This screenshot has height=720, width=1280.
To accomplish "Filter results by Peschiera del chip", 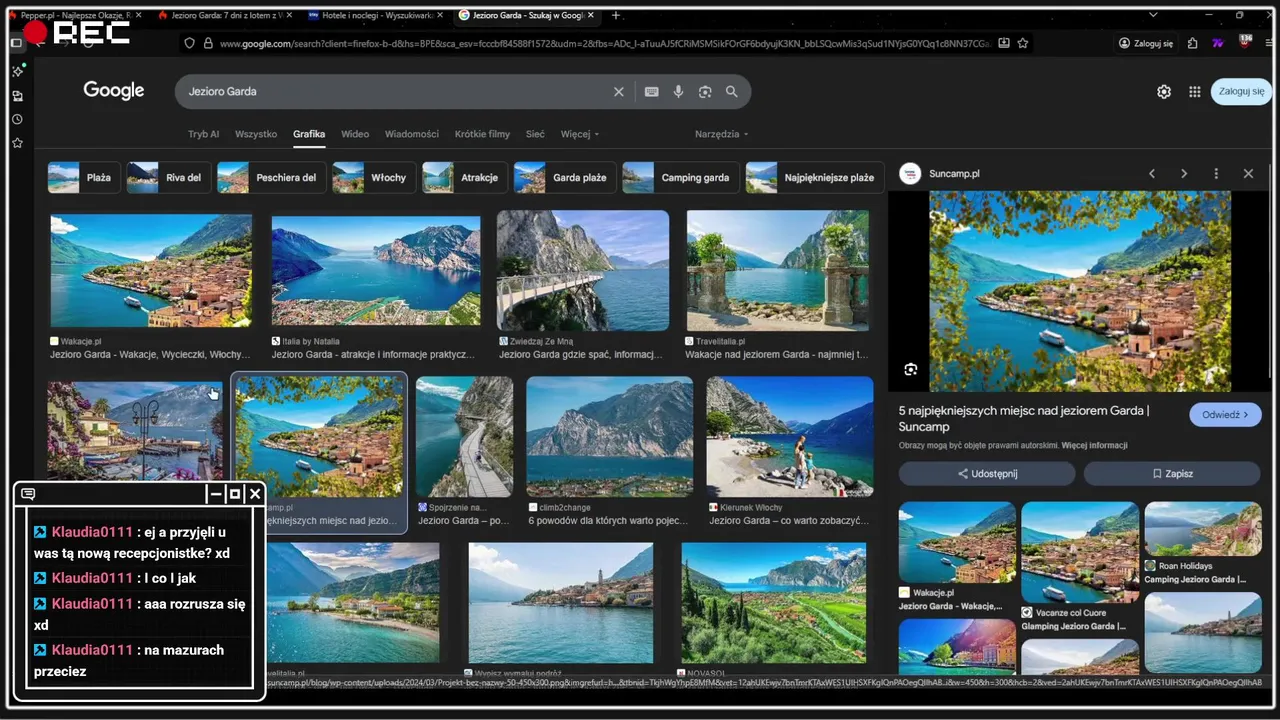I will pos(271,177).
